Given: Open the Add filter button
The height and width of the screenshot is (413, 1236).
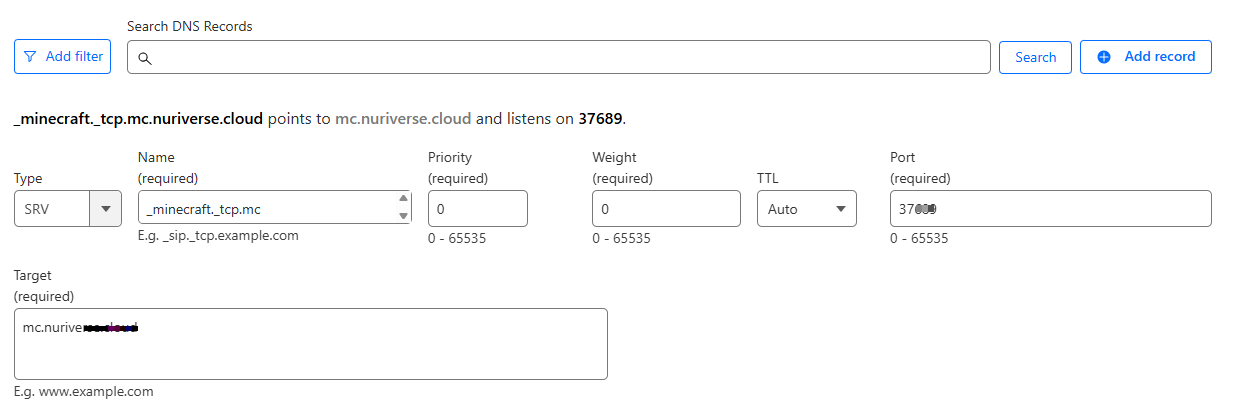Looking at the screenshot, I should 63,57.
